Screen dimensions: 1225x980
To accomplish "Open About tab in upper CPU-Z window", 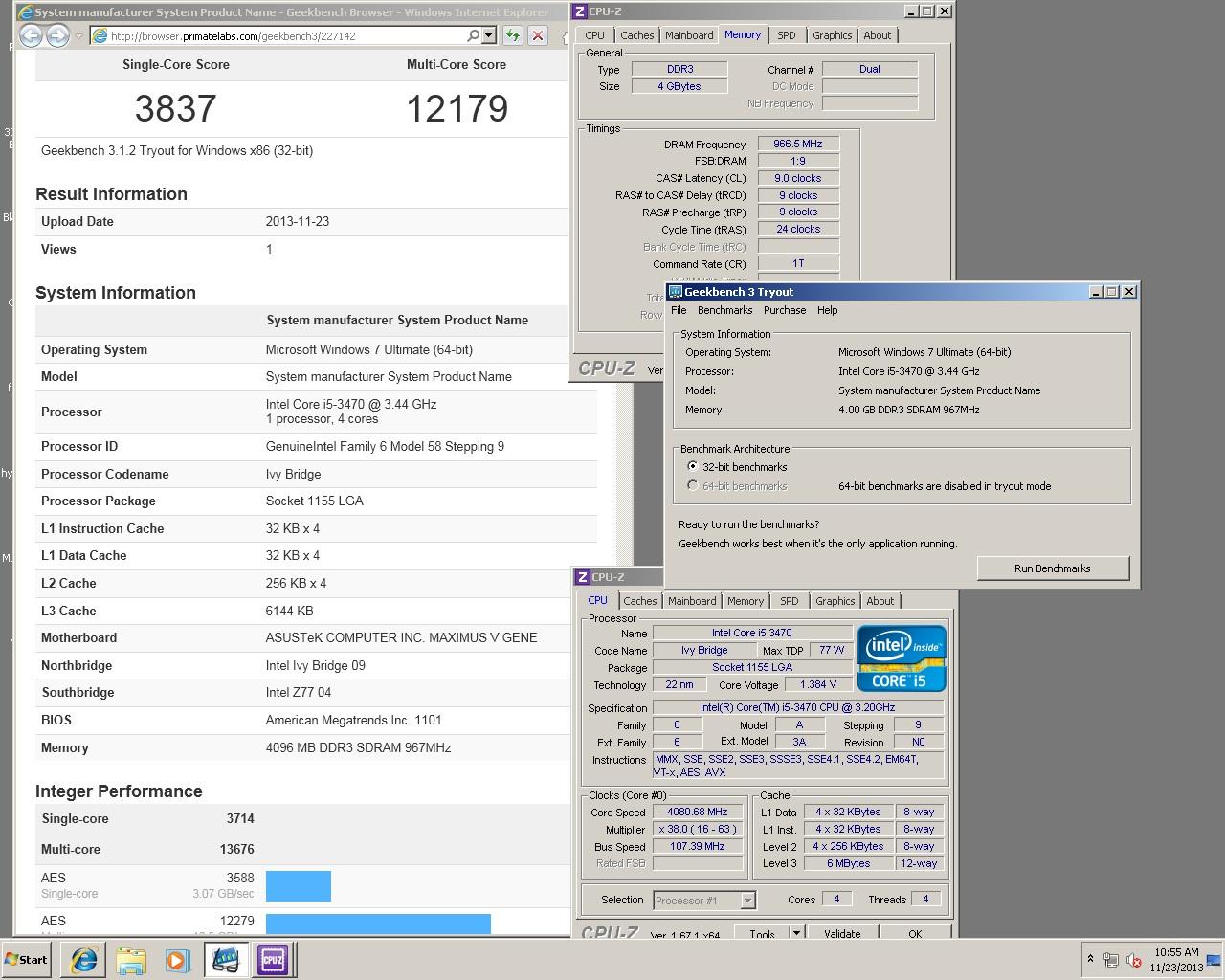I will coord(877,35).
